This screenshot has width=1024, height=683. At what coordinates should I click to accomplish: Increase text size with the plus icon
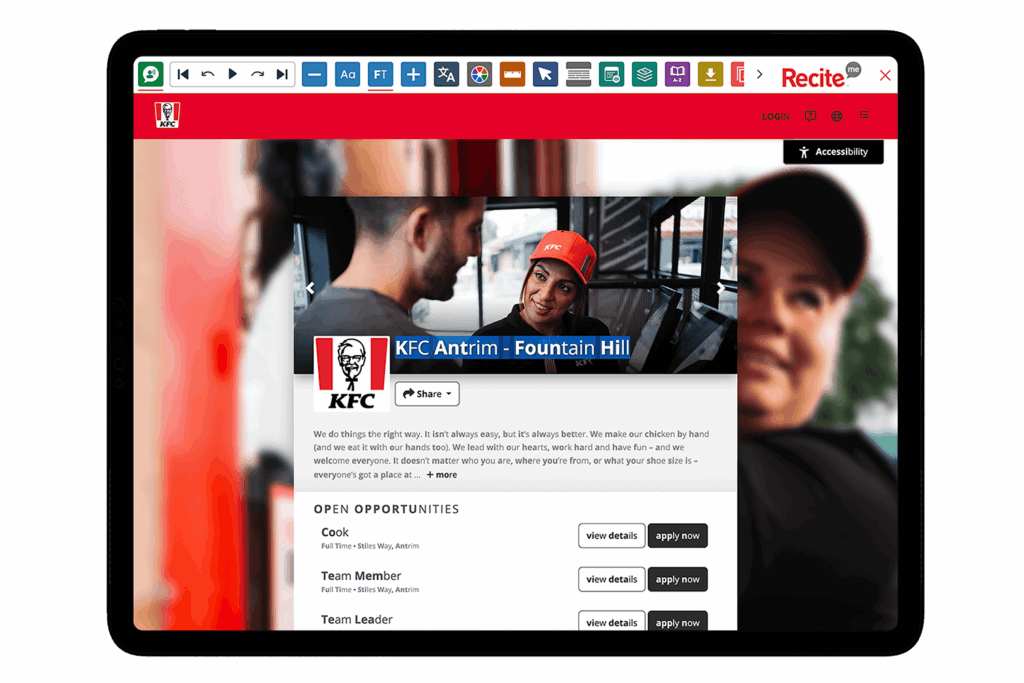click(413, 74)
